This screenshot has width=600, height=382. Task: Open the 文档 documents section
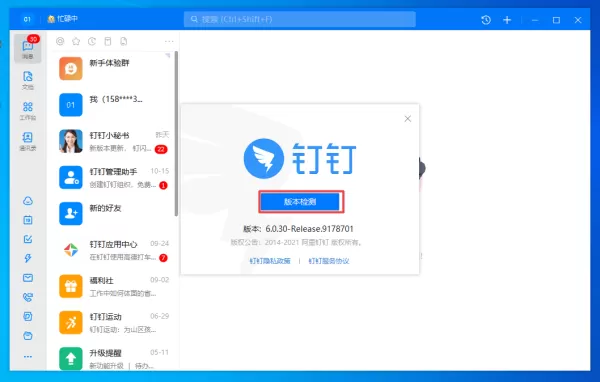point(28,80)
